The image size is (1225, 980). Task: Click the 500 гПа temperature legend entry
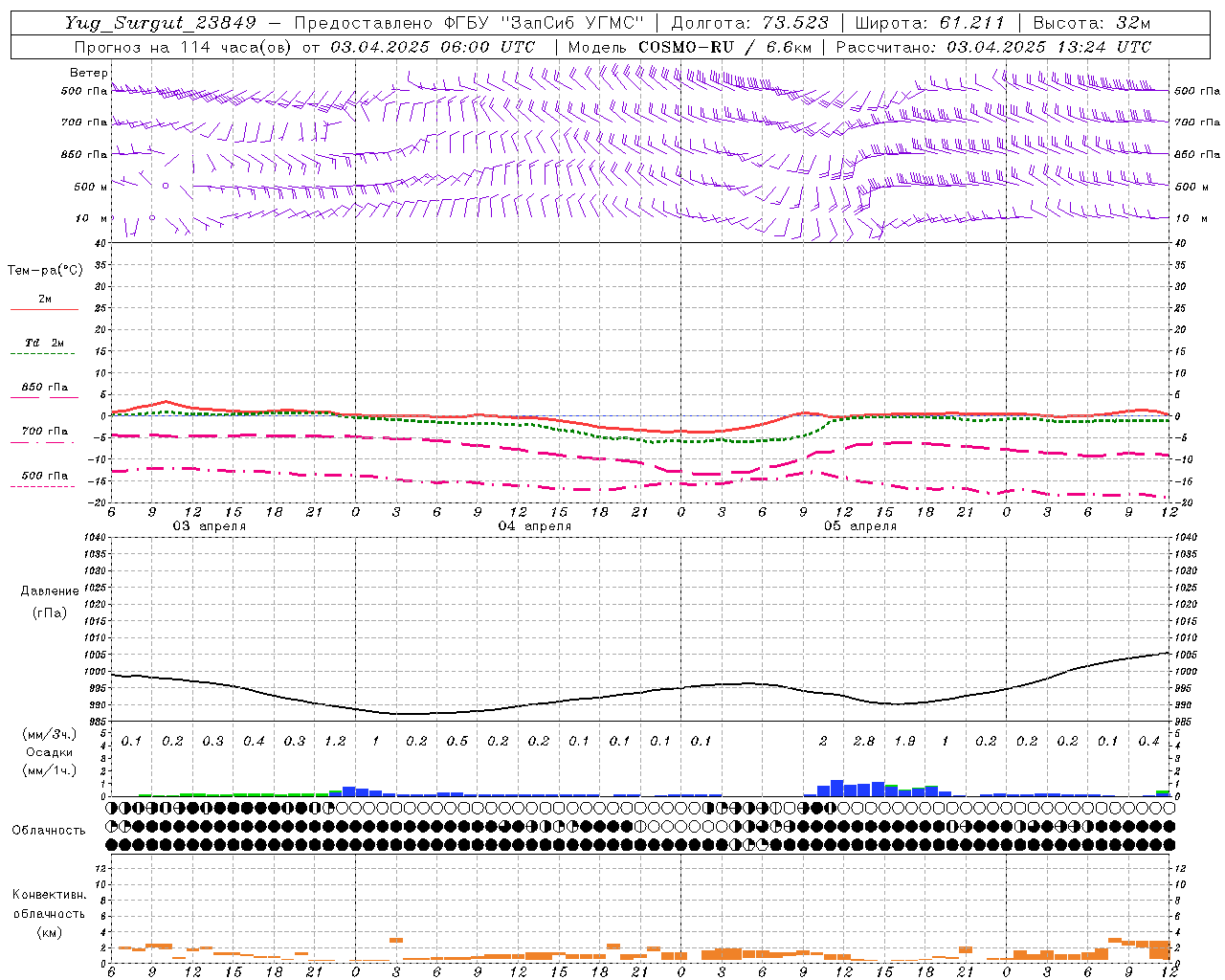[45, 476]
